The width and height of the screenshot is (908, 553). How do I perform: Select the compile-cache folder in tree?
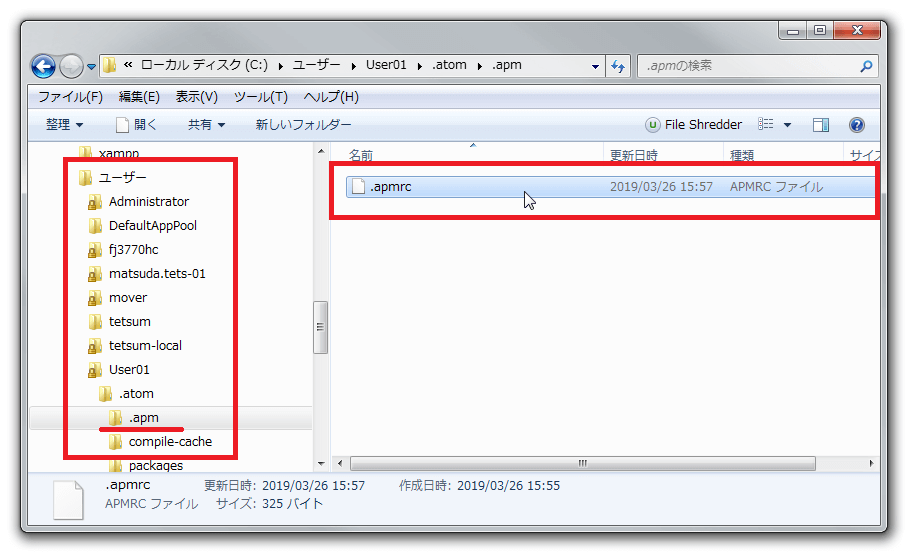pos(170,441)
